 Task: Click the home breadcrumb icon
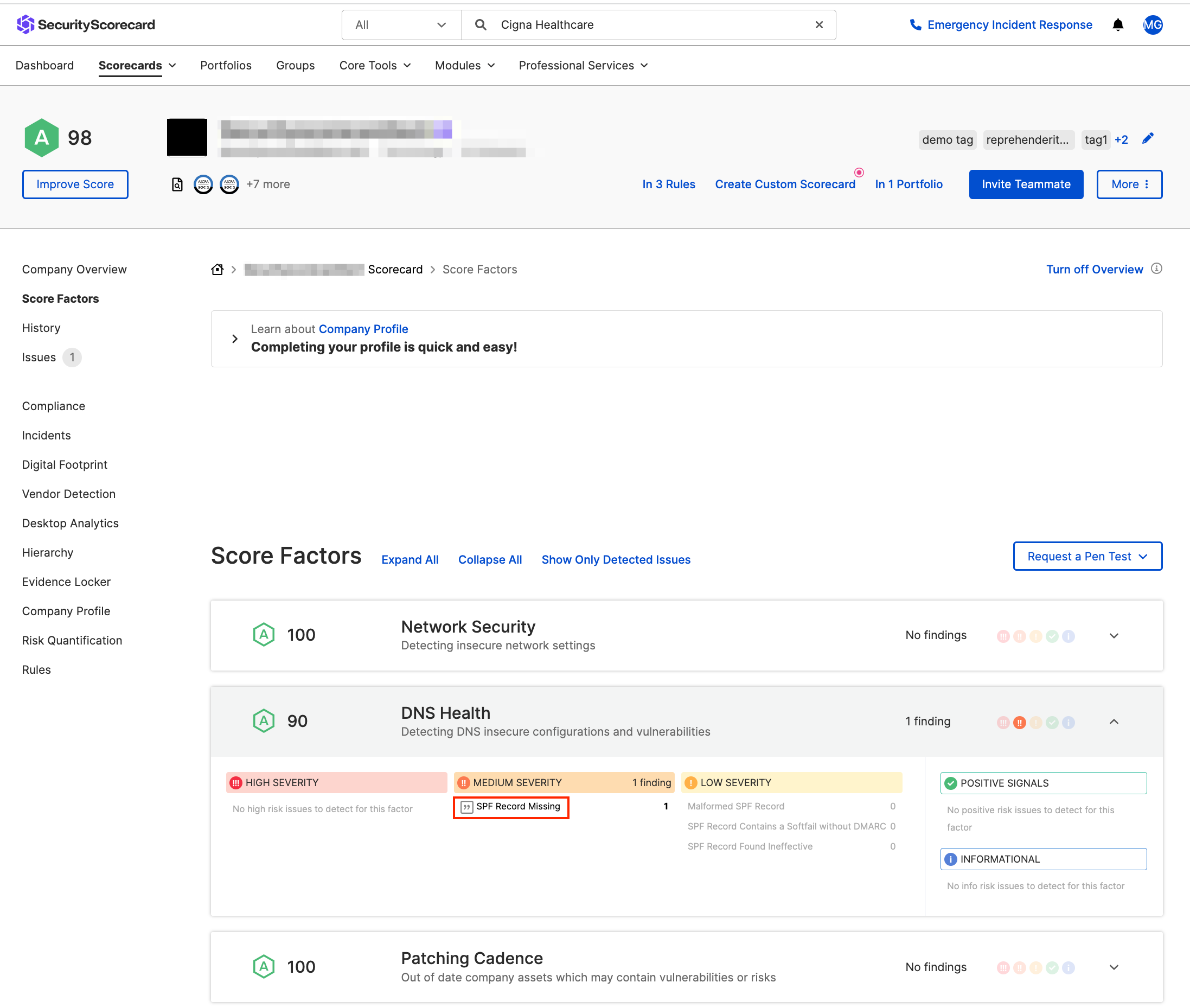tap(217, 269)
